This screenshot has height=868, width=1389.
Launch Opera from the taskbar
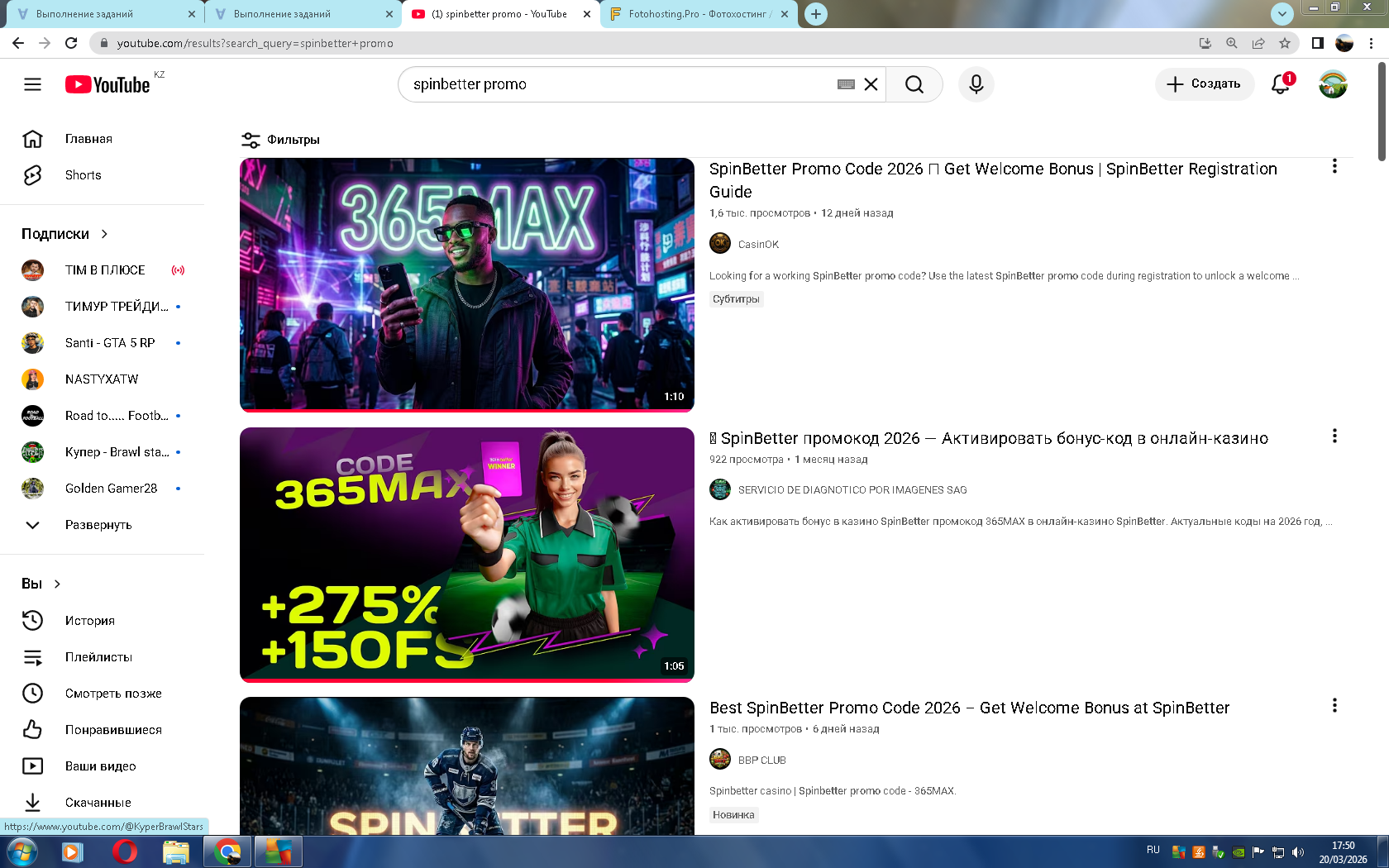(124, 851)
